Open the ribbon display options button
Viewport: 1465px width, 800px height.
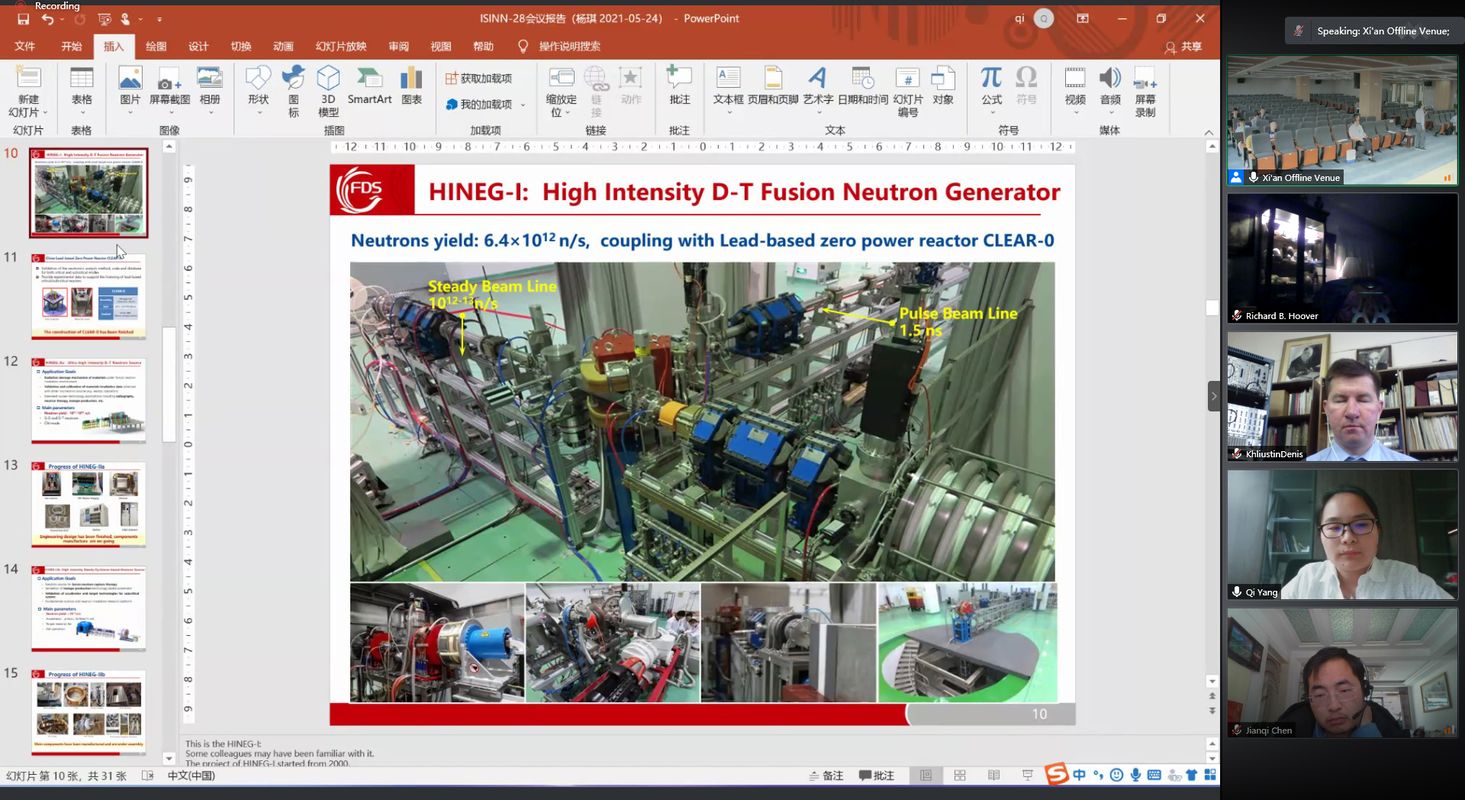tap(1083, 19)
